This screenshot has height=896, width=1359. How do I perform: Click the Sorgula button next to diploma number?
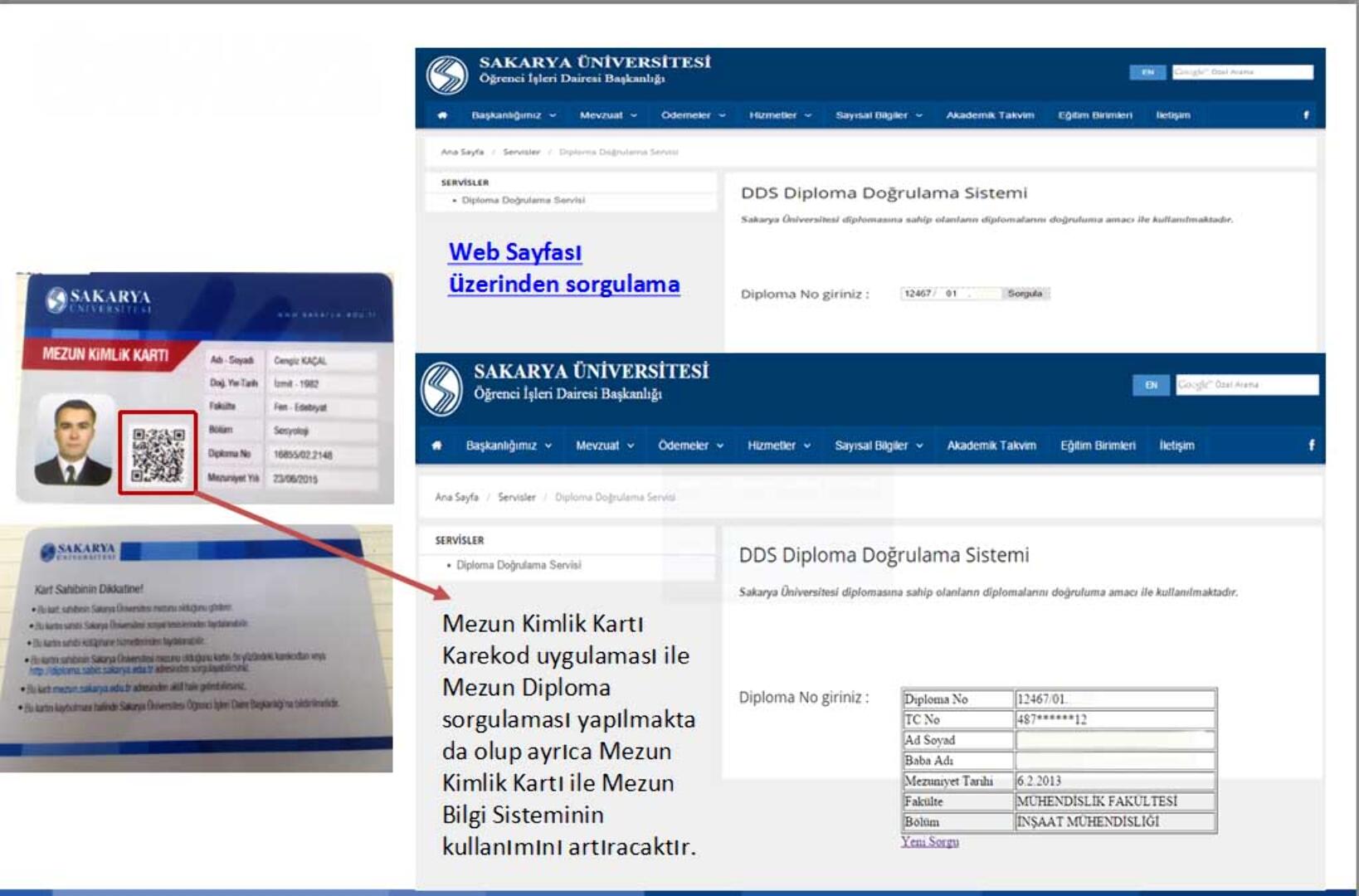(x=1025, y=294)
